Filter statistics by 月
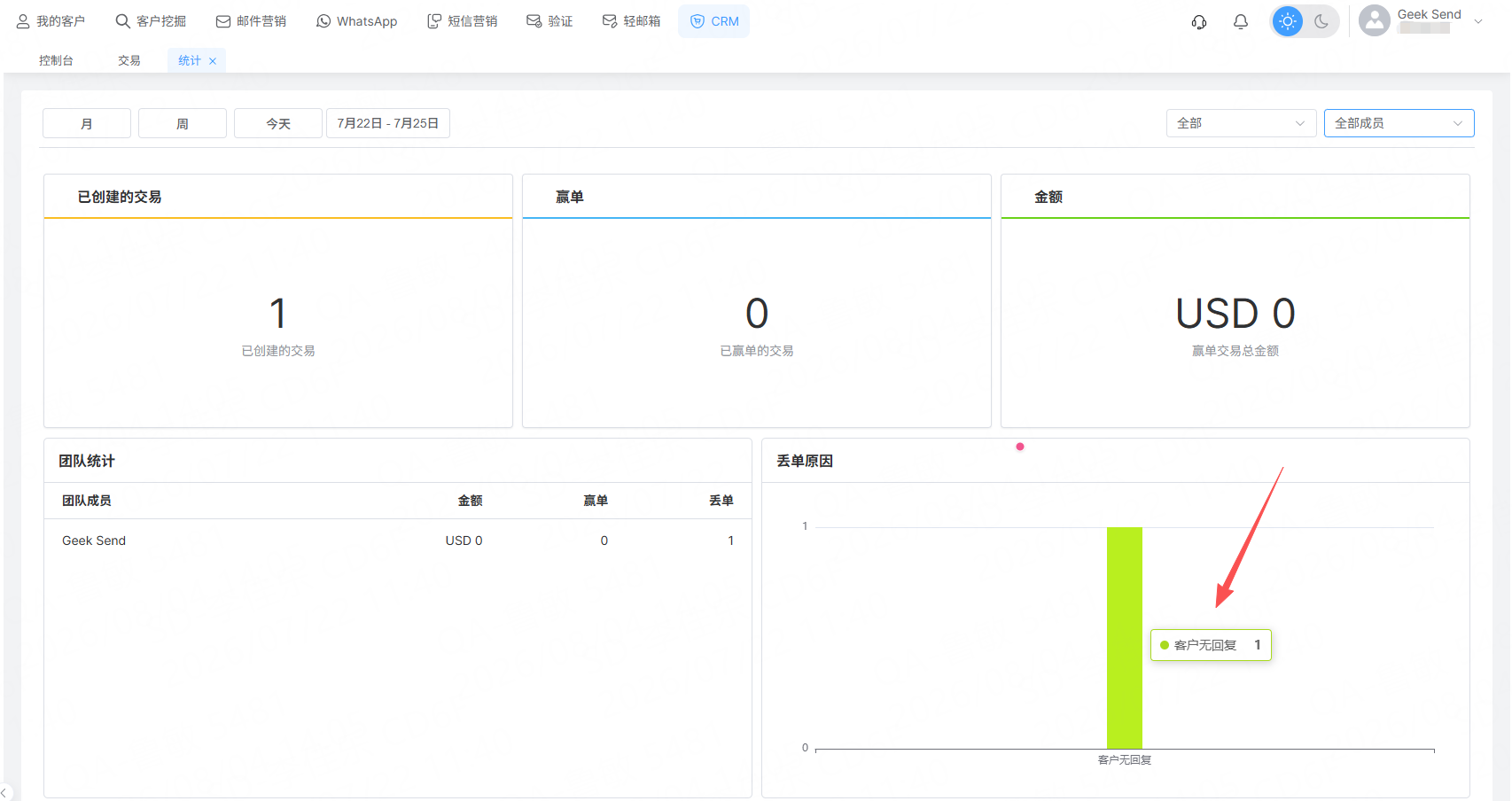The image size is (1512, 801). 87,123
